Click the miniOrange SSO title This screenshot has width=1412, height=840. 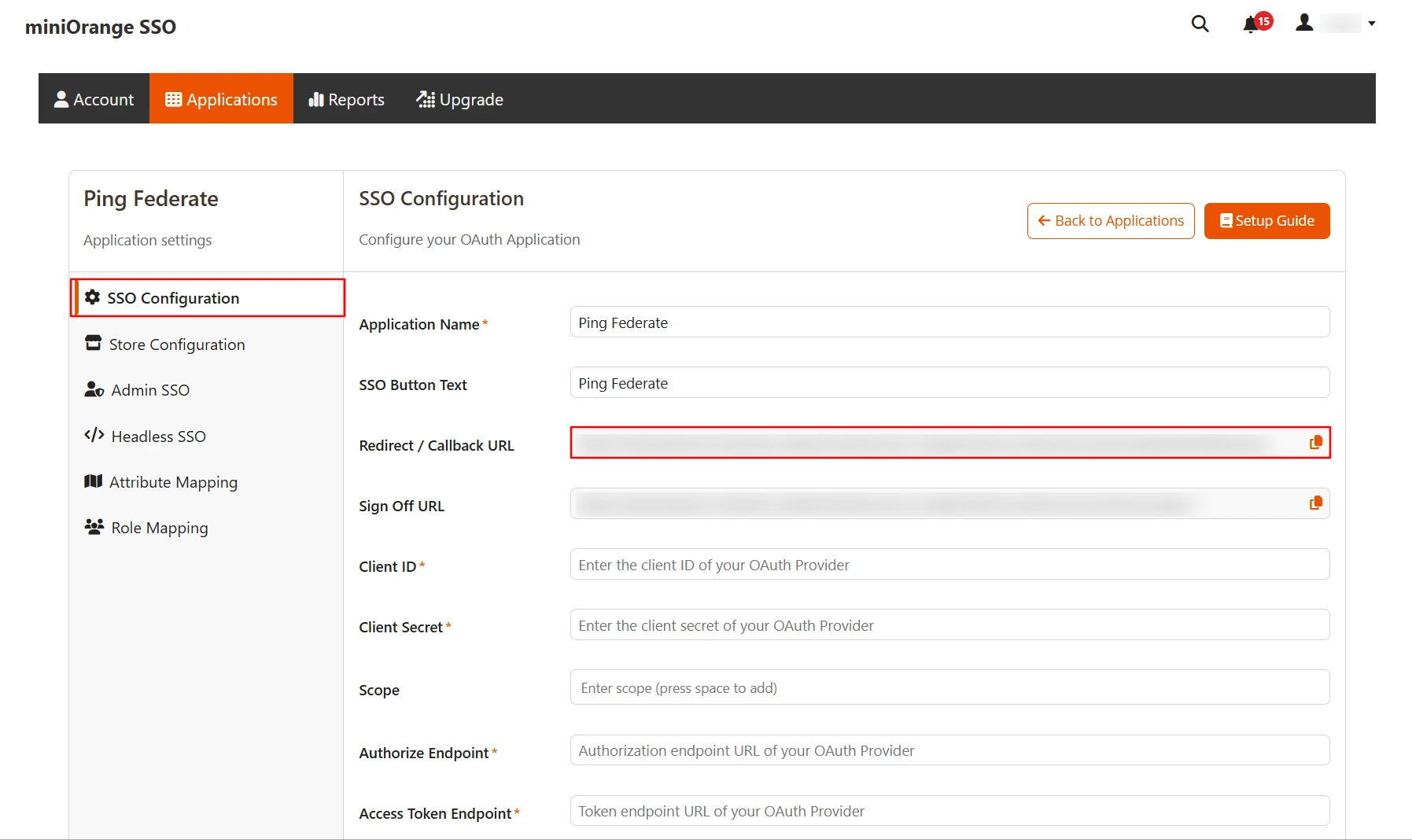coord(101,27)
